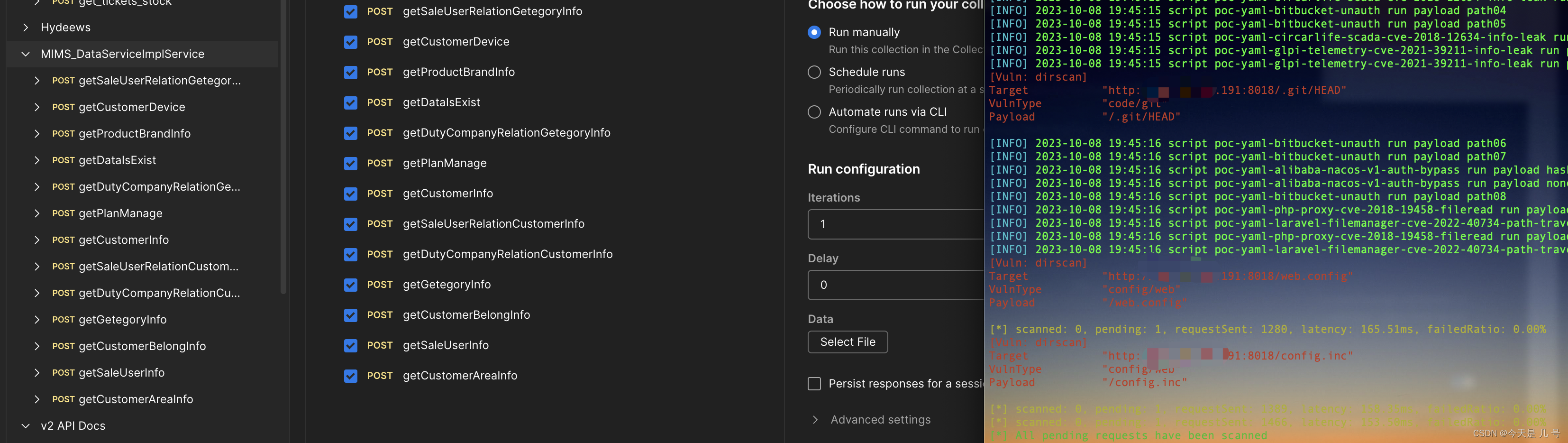The image size is (1568, 443).
Task: Expand getPlanManage request in sidebar
Action: (x=37, y=213)
